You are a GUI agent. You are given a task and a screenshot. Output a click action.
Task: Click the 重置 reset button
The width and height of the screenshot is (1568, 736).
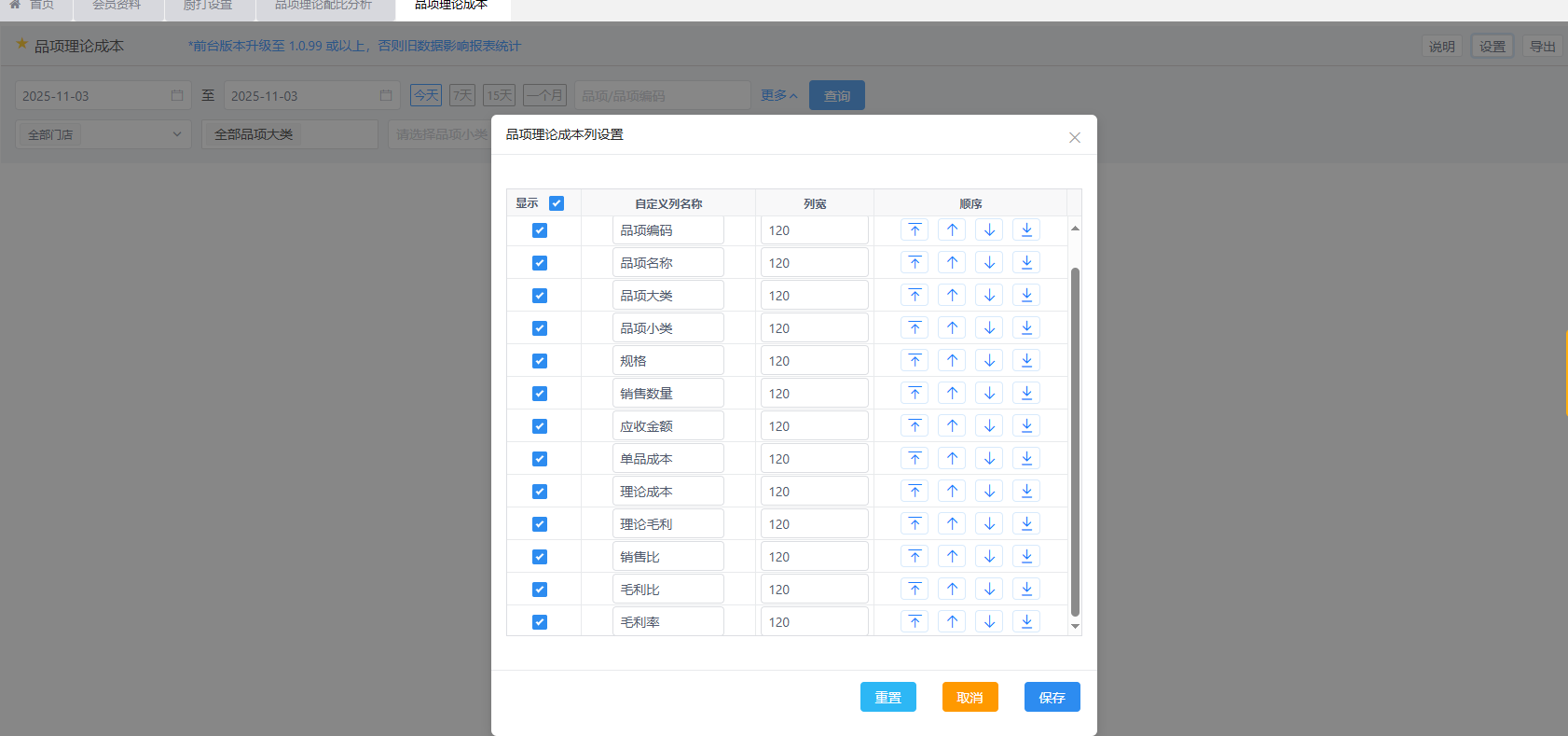click(887, 697)
